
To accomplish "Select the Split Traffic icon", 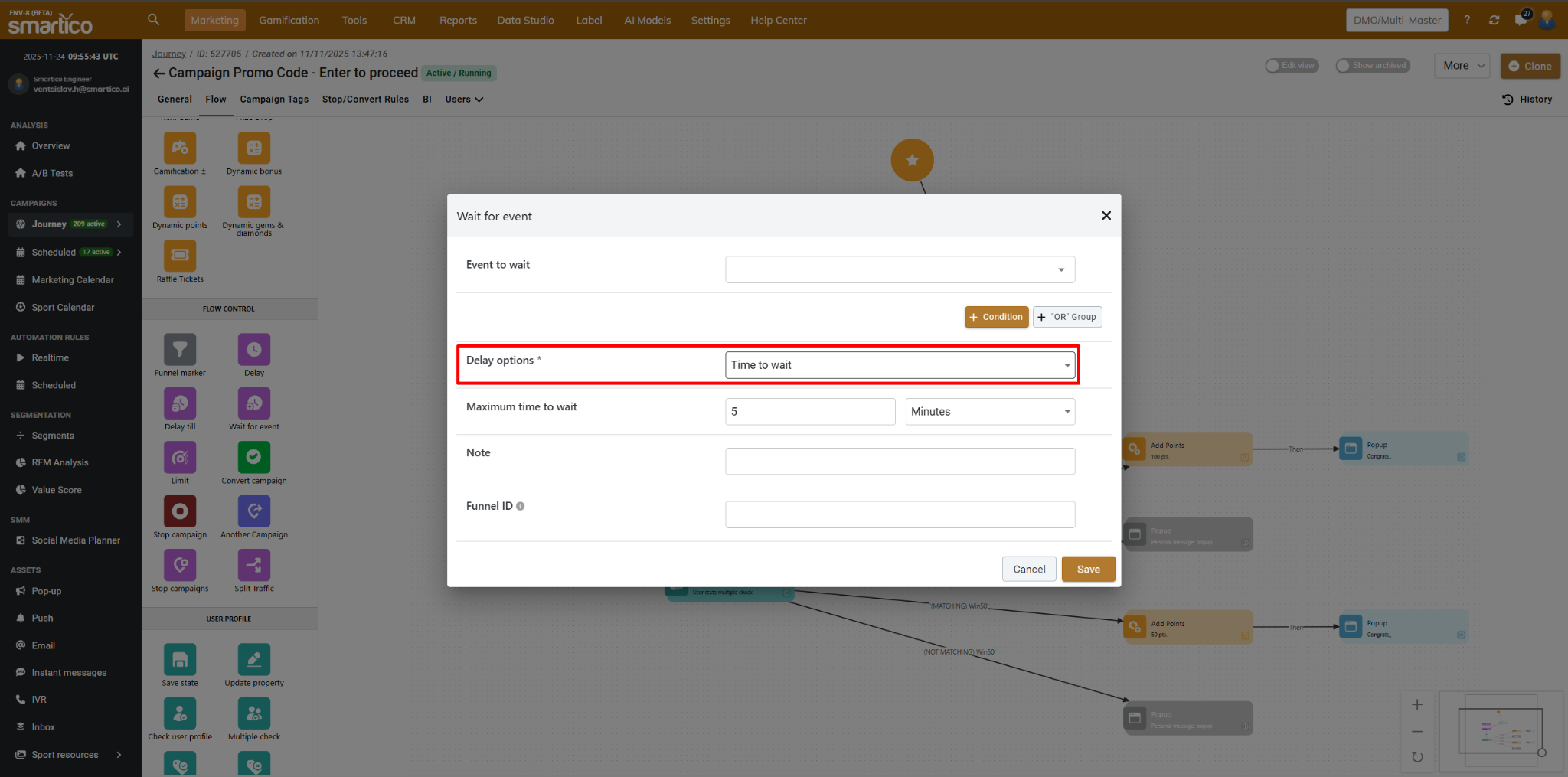I will pyautogui.click(x=253, y=566).
